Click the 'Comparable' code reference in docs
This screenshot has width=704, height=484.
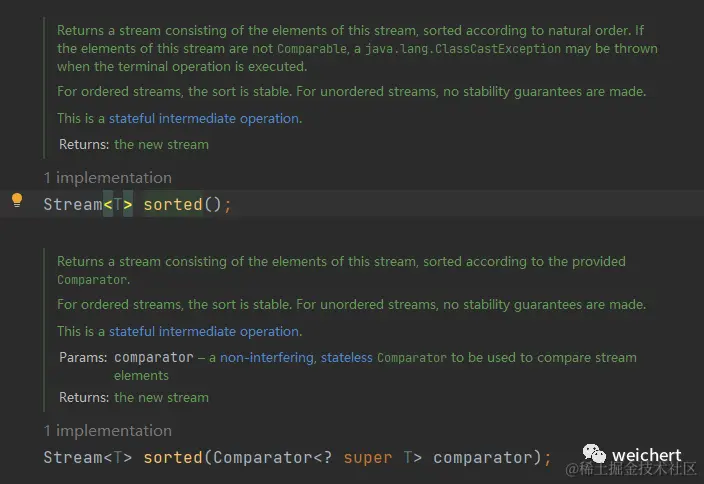pyautogui.click(x=312, y=48)
